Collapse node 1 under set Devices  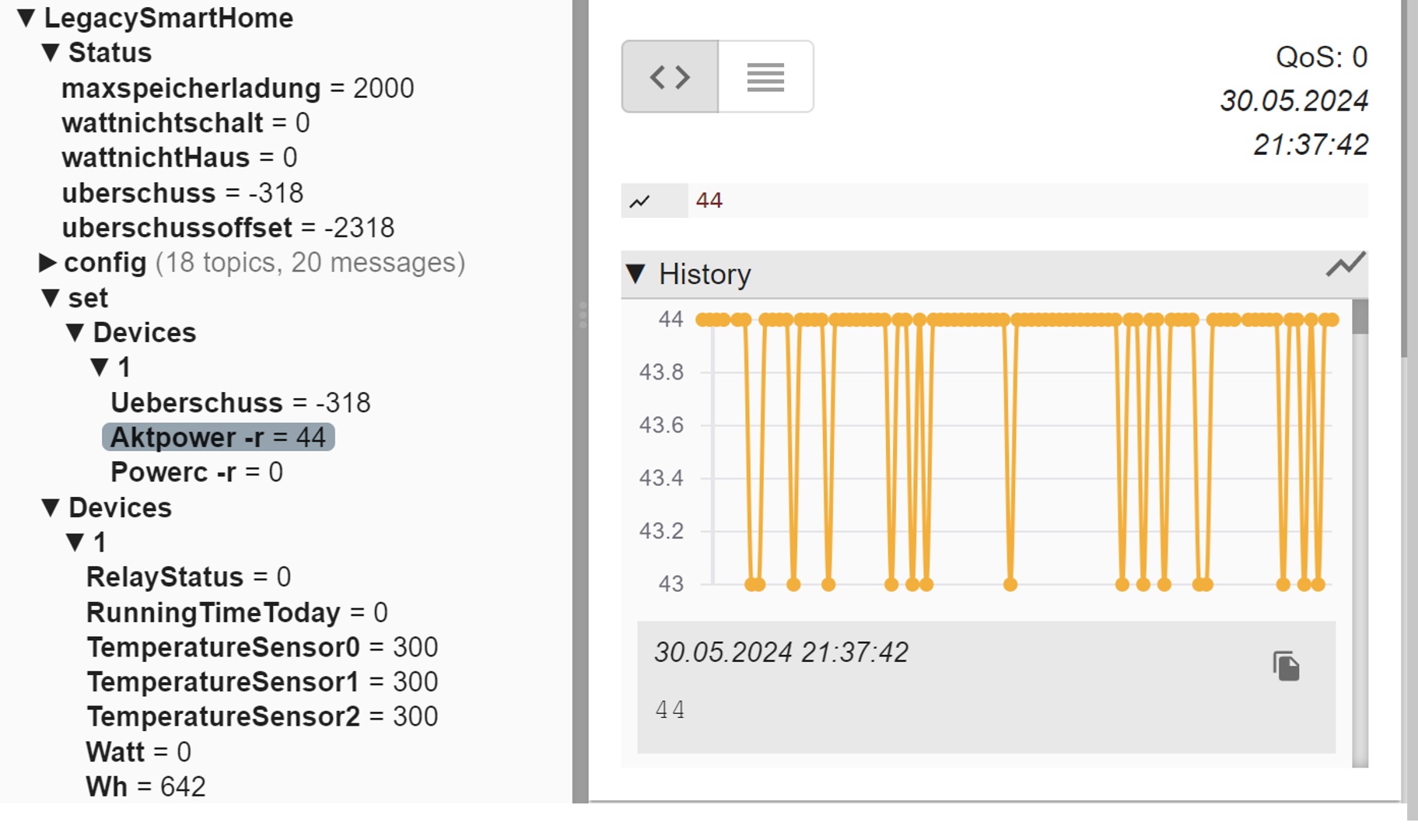100,367
